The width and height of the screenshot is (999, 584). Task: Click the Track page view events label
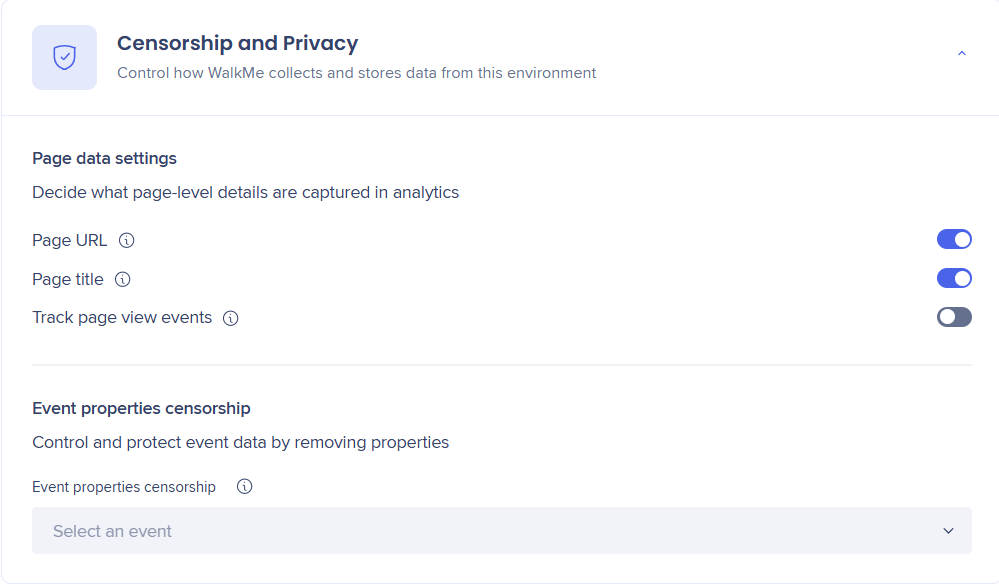pyautogui.click(x=122, y=317)
